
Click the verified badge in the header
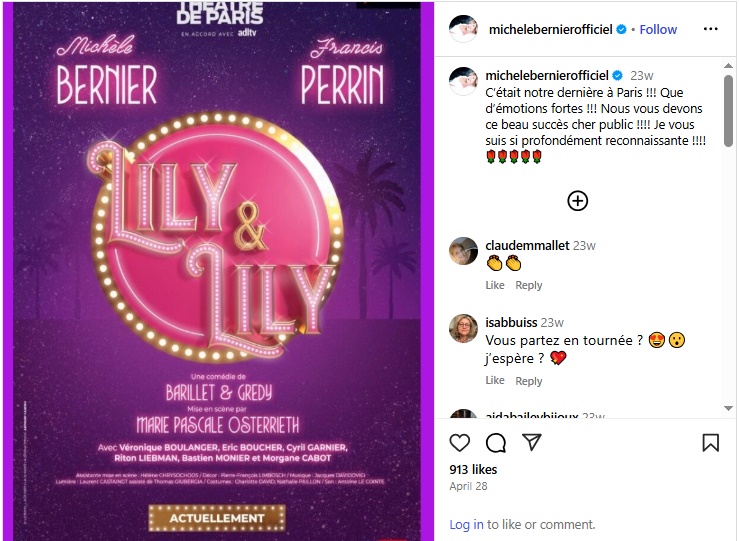[x=621, y=29]
